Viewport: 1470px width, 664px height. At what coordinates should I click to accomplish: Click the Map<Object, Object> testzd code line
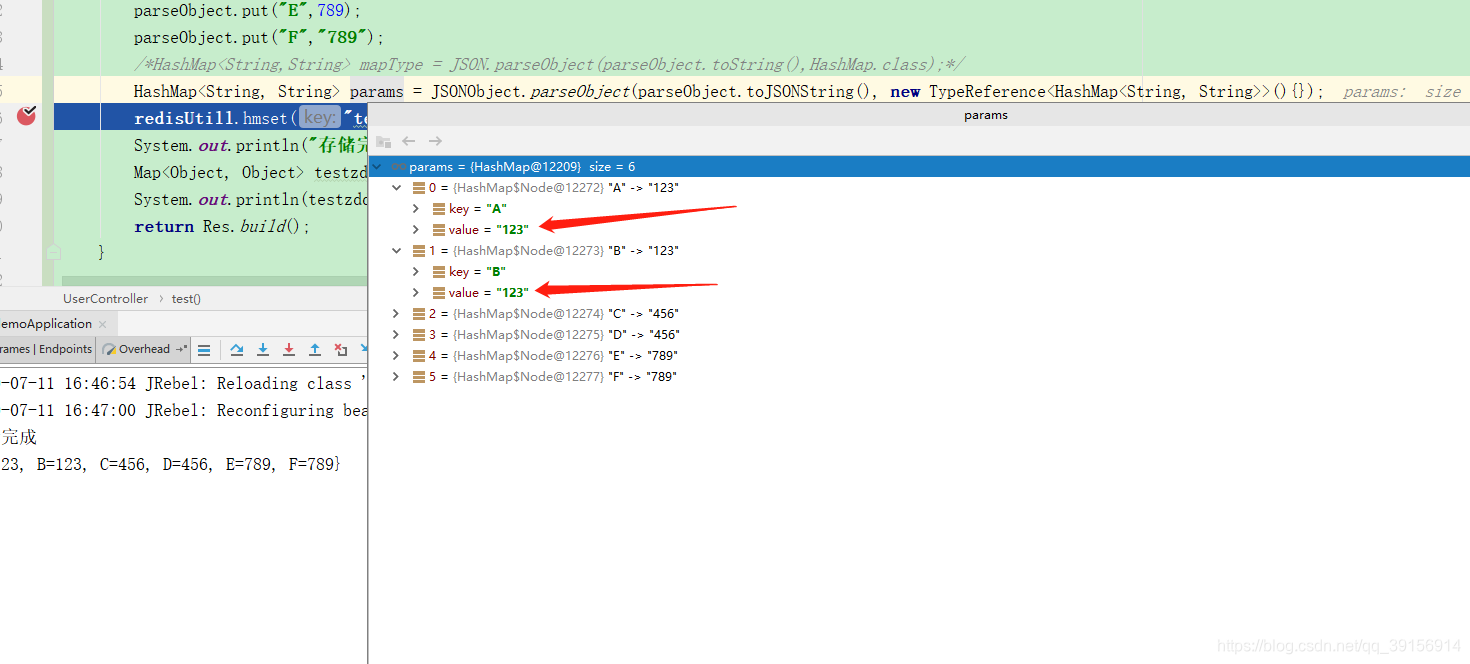click(x=251, y=172)
